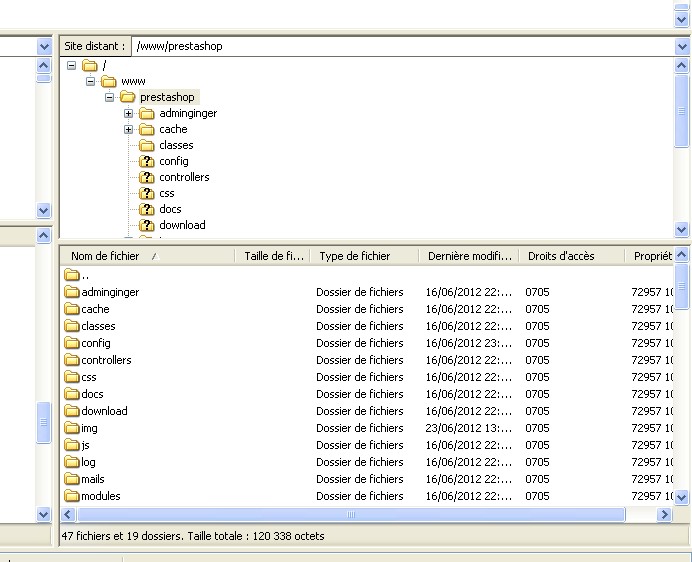Screen dimensions: 692x562
Task: Click the horizontal scrollbar thumb of file list
Action: click(351, 514)
